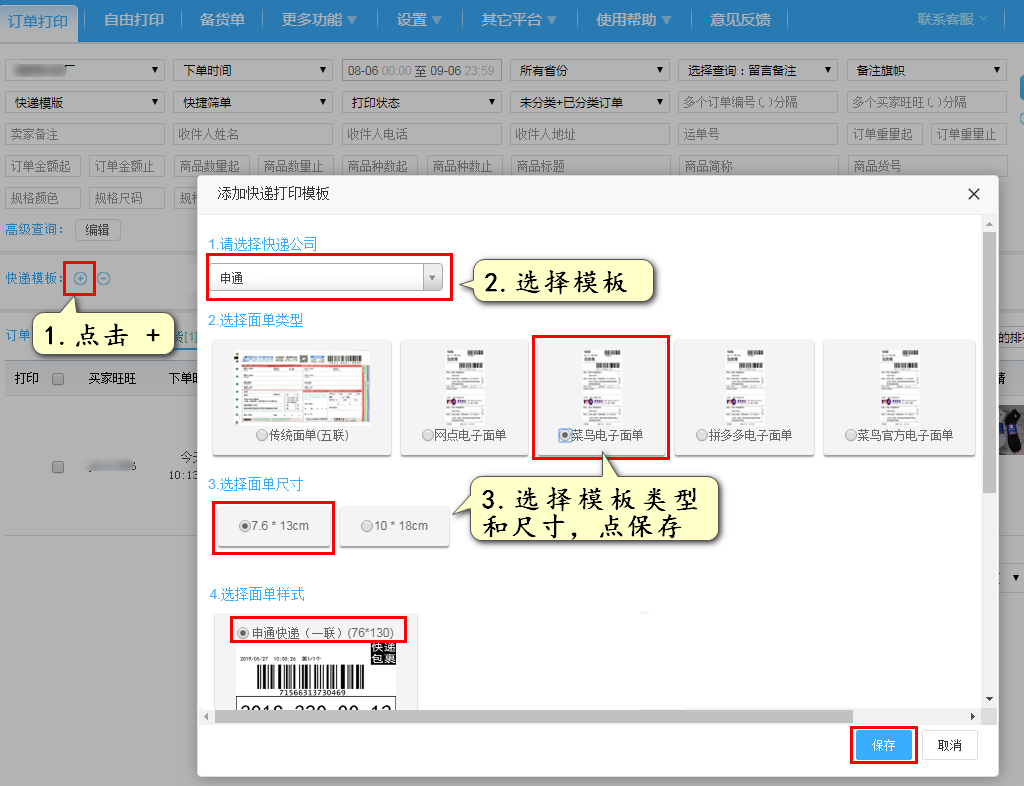
Task: Click the 买家旺旺 column header
Action: (112, 379)
